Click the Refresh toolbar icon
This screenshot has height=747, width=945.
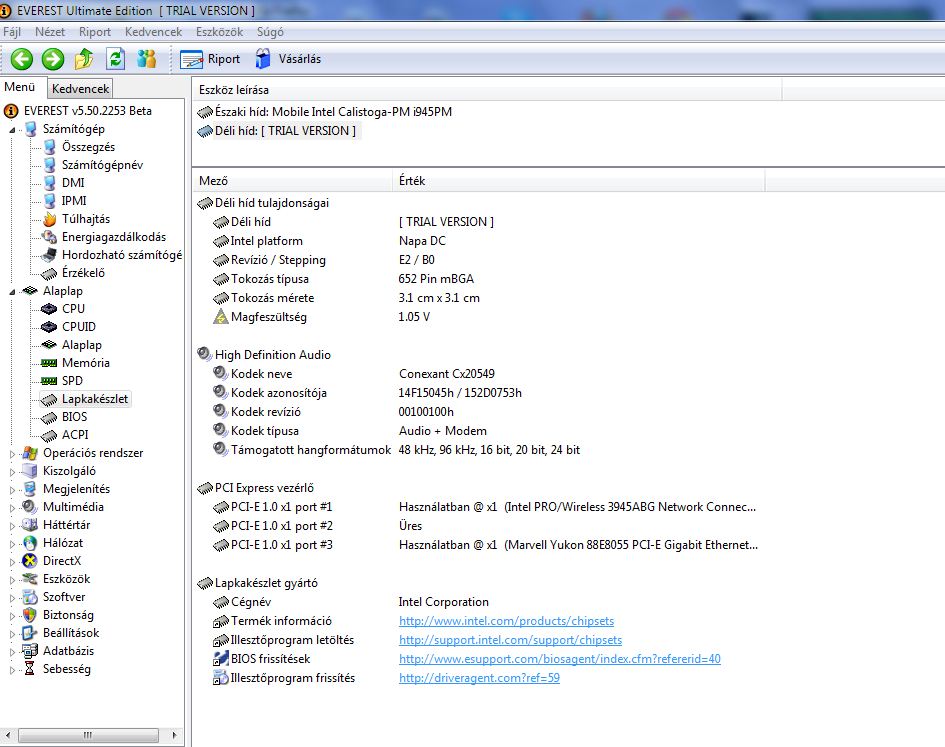[115, 58]
